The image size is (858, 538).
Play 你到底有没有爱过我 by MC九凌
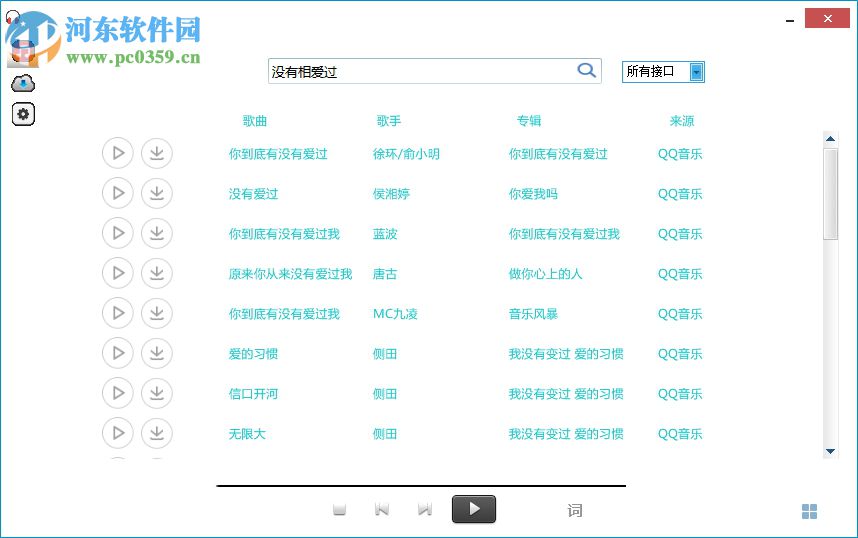tap(118, 313)
